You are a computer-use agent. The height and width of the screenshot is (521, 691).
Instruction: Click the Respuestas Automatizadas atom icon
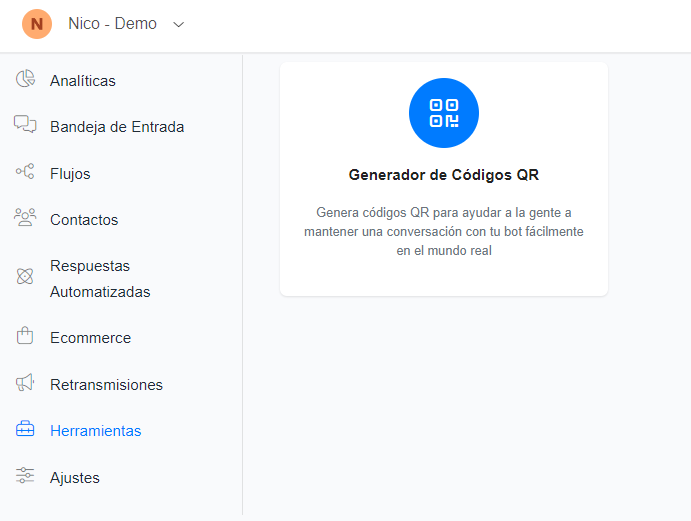click(25, 276)
